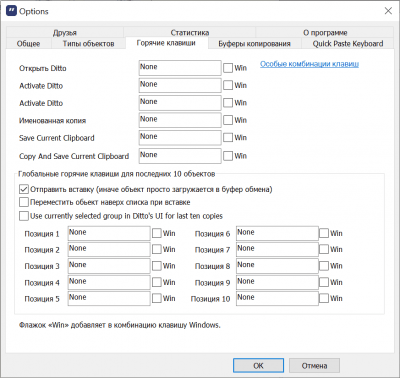Viewport: 400px width, 378px height.
Task: Close the Options dialog window
Action: coord(388,11)
